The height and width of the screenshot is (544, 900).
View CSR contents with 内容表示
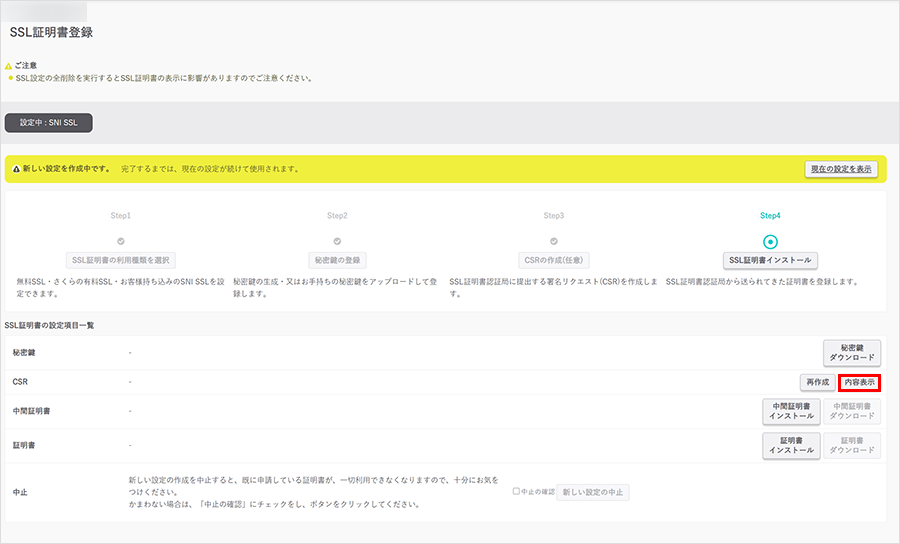(x=859, y=382)
